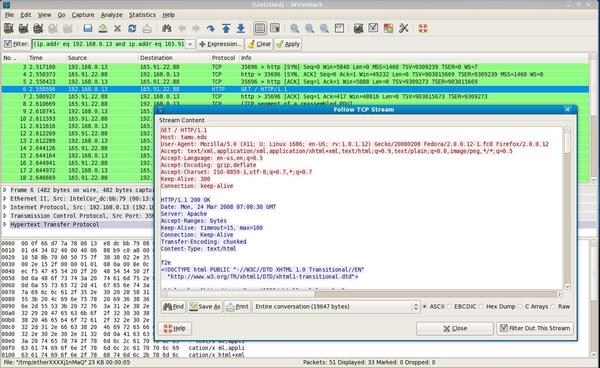
Task: Open Capture menu
Action: click(x=83, y=15)
